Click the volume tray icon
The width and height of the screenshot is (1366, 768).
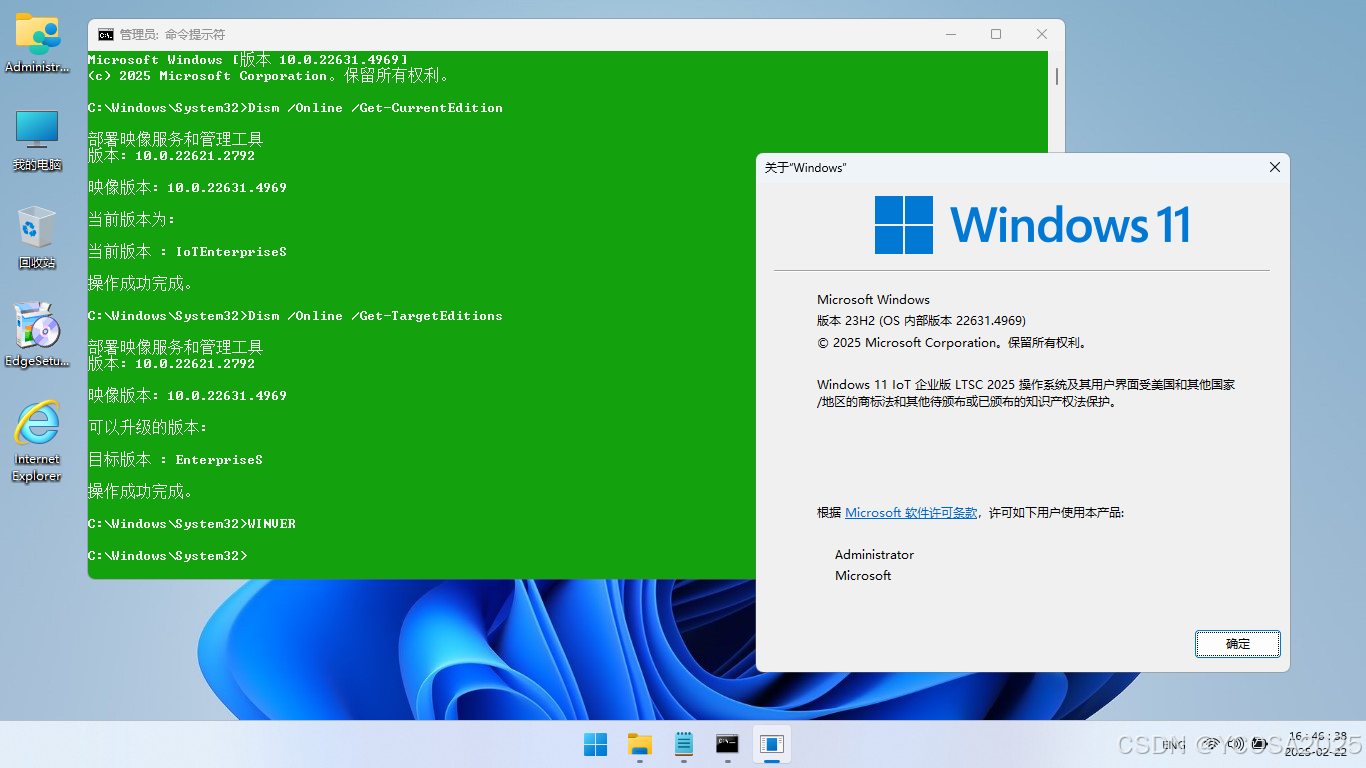coord(1236,744)
